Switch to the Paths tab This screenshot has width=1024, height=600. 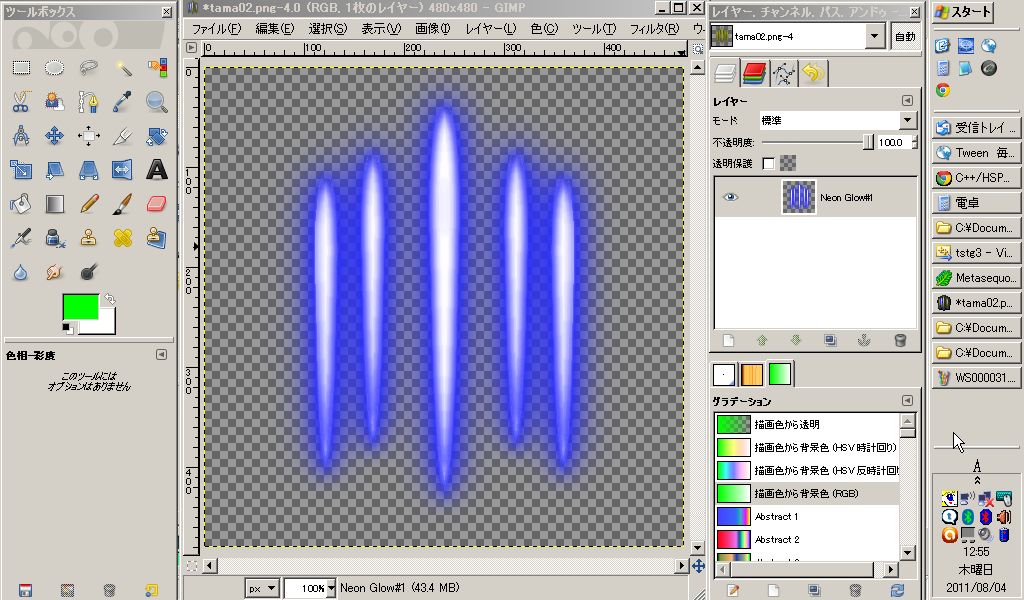click(784, 73)
